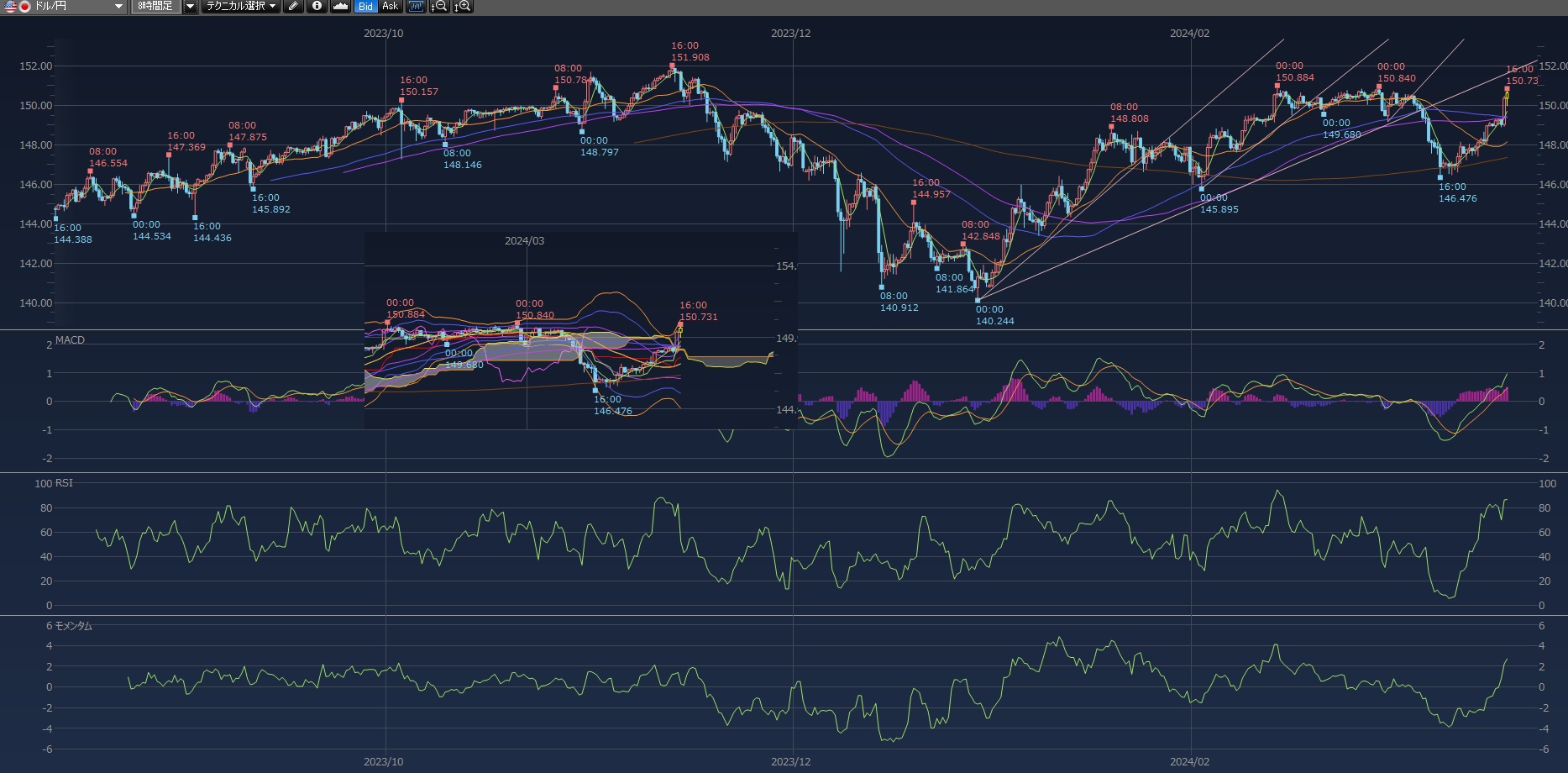Click the area chart type icon
The width and height of the screenshot is (1568, 773).
click(340, 7)
